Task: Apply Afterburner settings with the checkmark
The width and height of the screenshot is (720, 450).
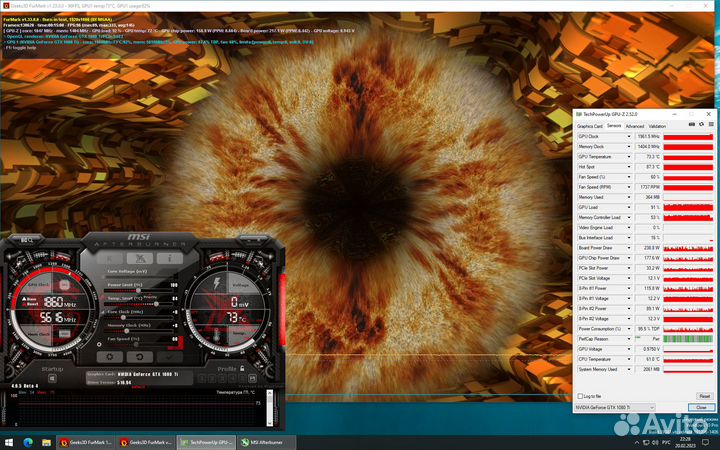Action: [x=169, y=356]
